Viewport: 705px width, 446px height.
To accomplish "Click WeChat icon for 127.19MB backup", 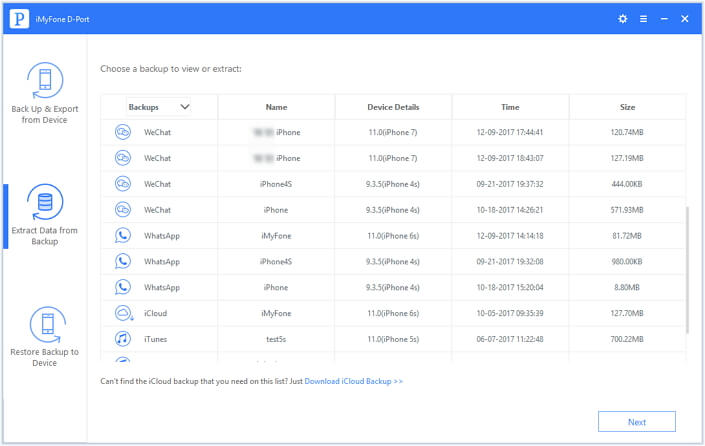I will click(123, 158).
